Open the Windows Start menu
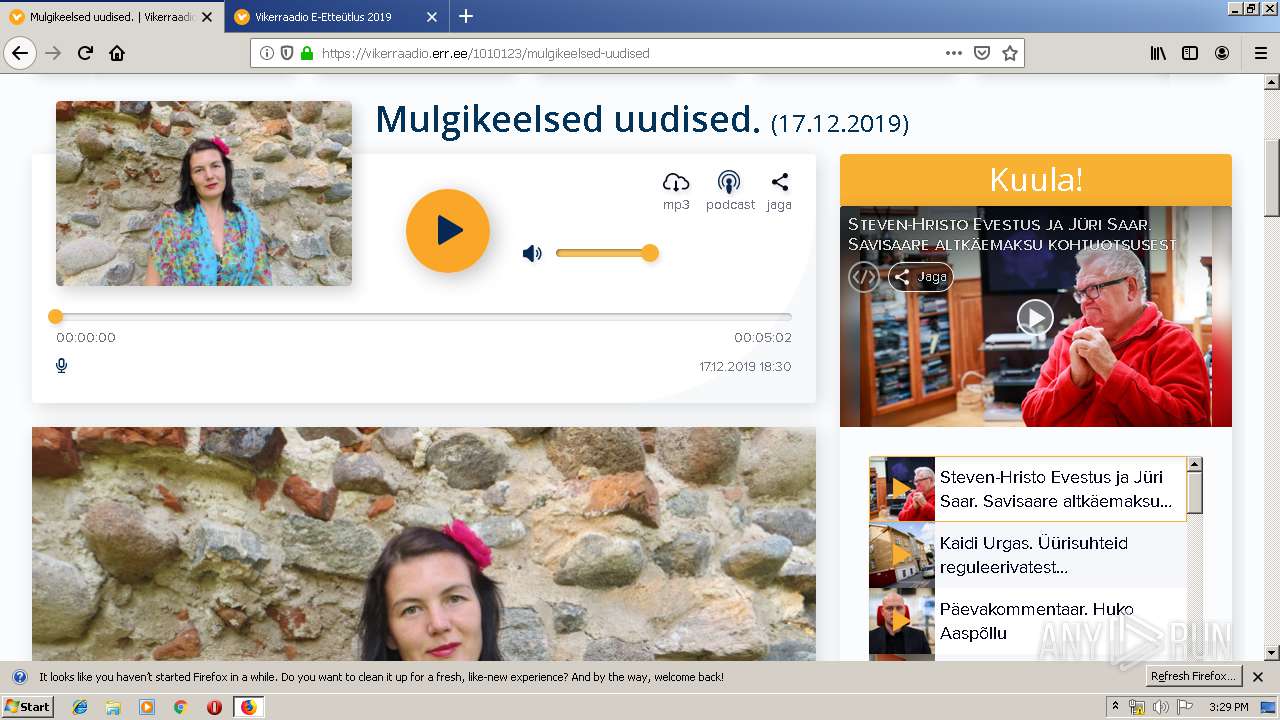Screen dimensions: 1280x720 point(28,707)
